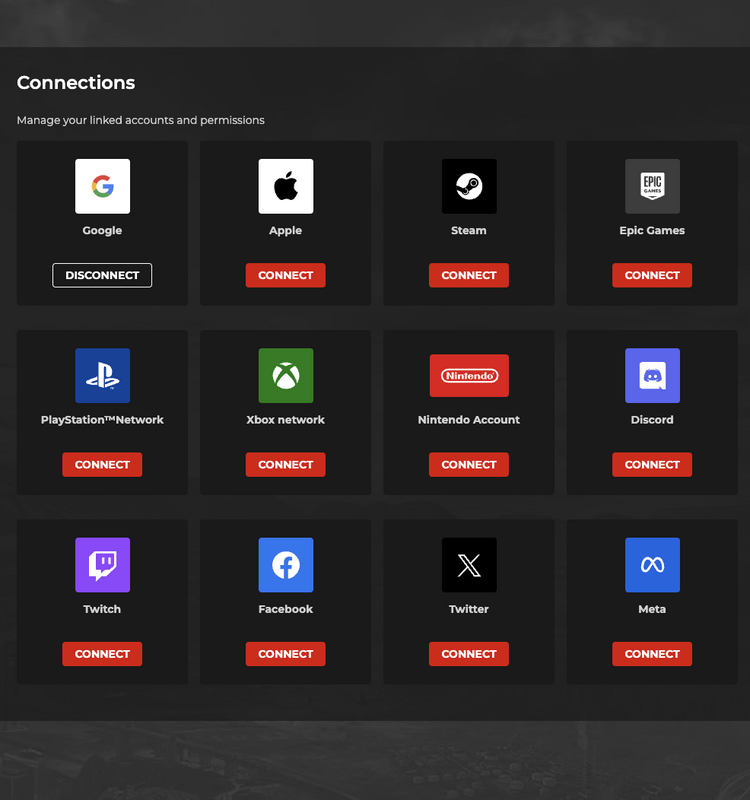Disconnect the linked Google account
Image resolution: width=750 pixels, height=800 pixels.
coord(102,276)
